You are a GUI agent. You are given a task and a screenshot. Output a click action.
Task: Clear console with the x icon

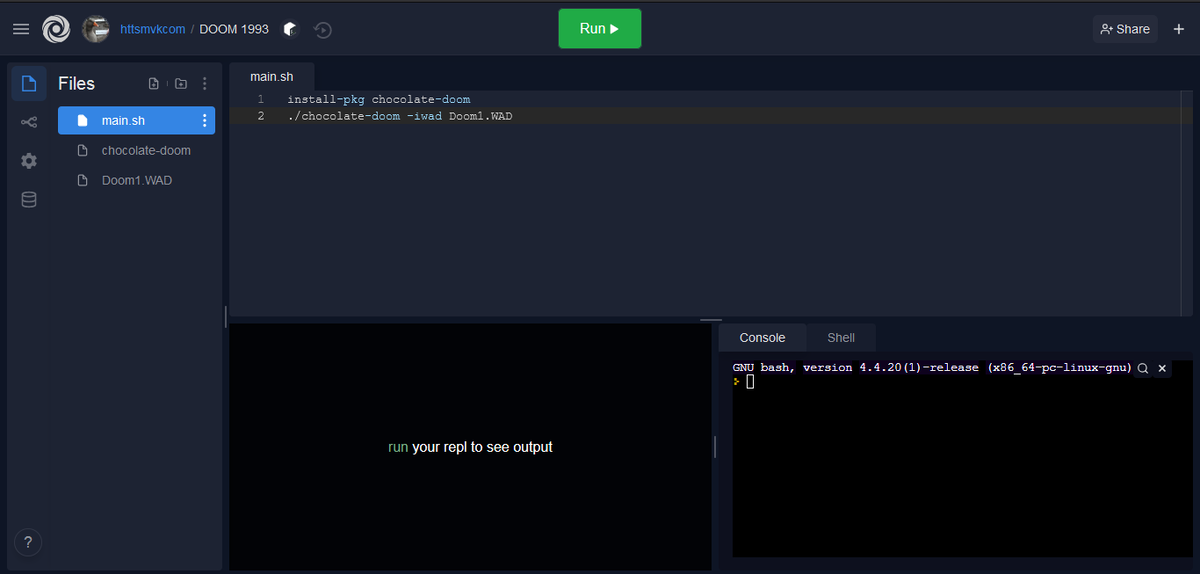[x=1162, y=368]
